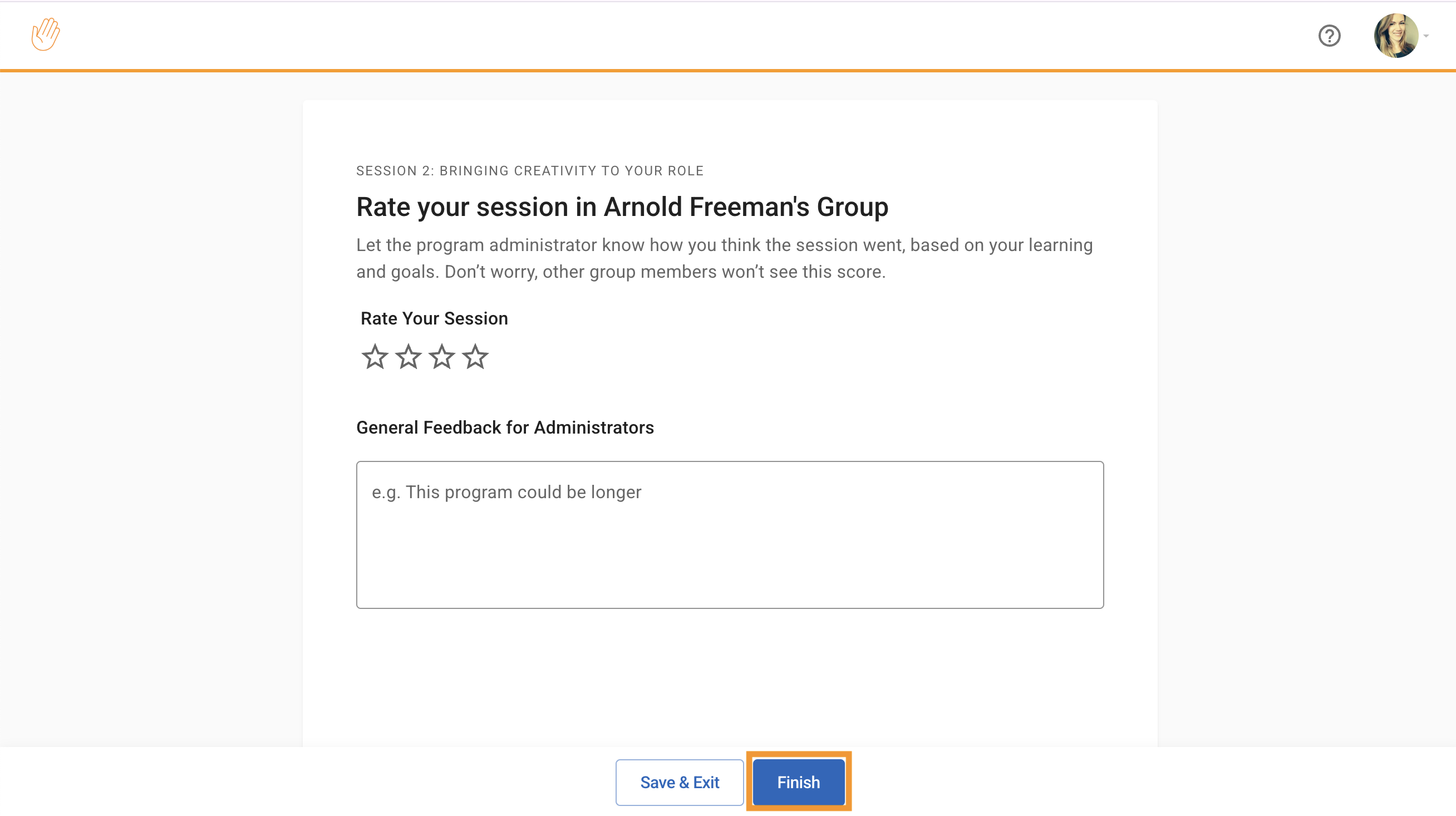Select the fourth rating star
1456x816 pixels.
(475, 357)
